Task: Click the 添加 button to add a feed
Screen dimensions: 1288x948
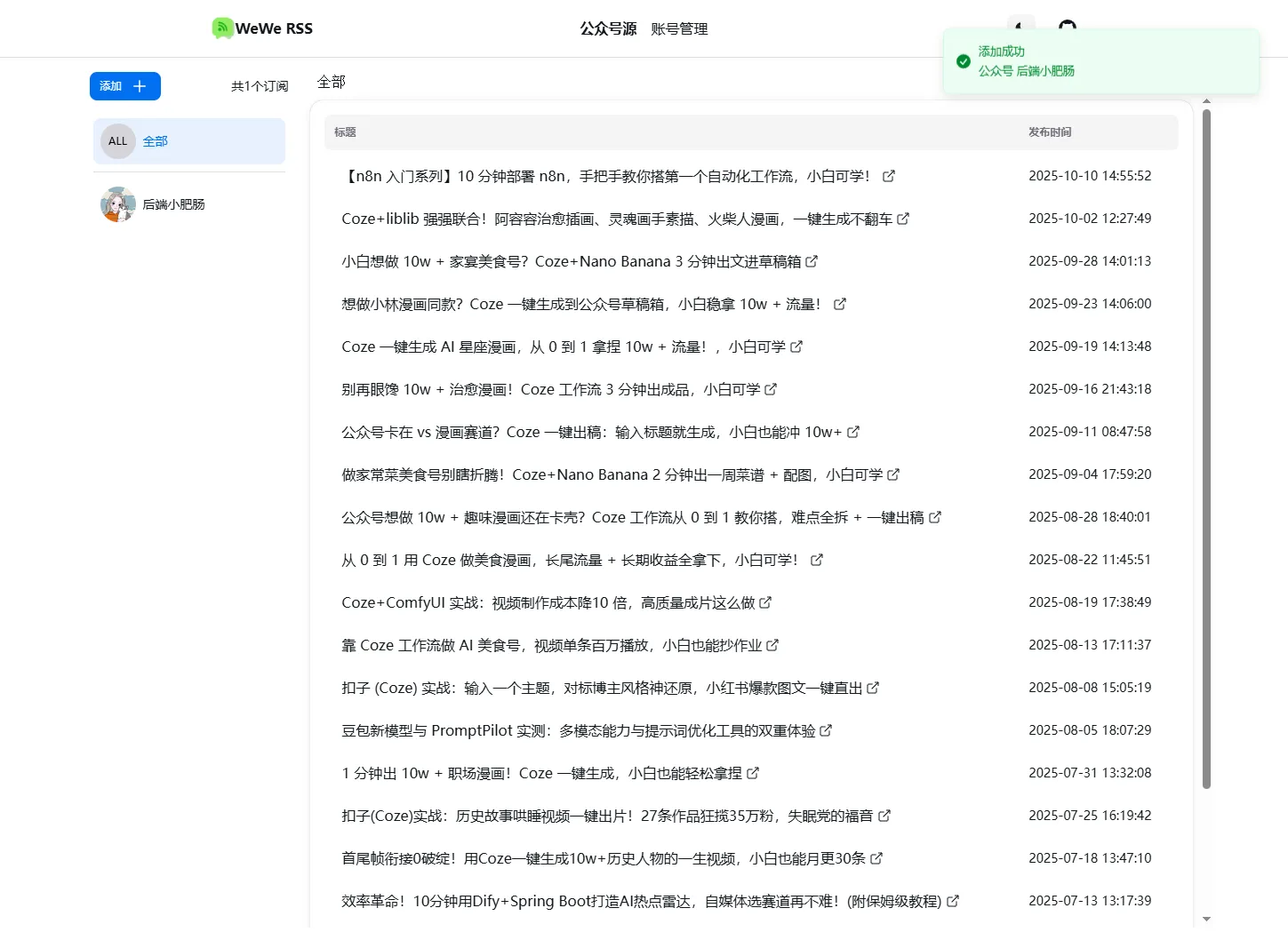Action: [x=125, y=86]
